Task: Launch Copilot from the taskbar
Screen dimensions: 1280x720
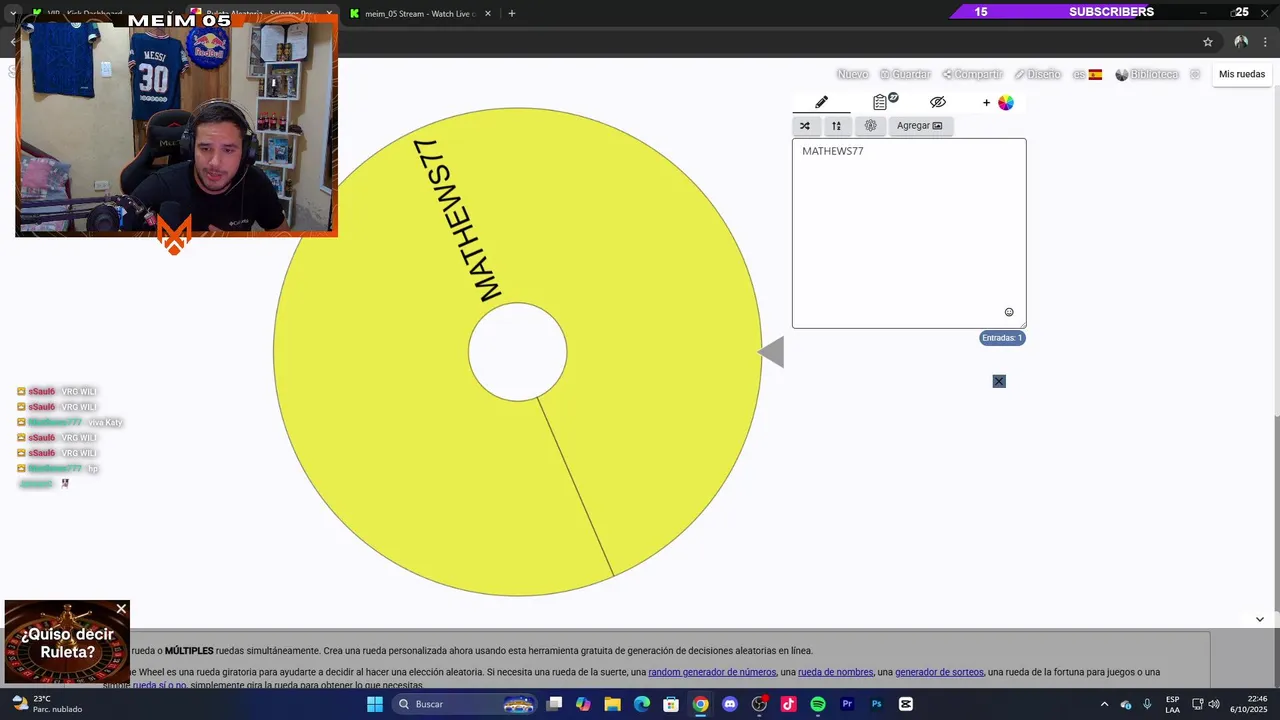Action: point(584,704)
